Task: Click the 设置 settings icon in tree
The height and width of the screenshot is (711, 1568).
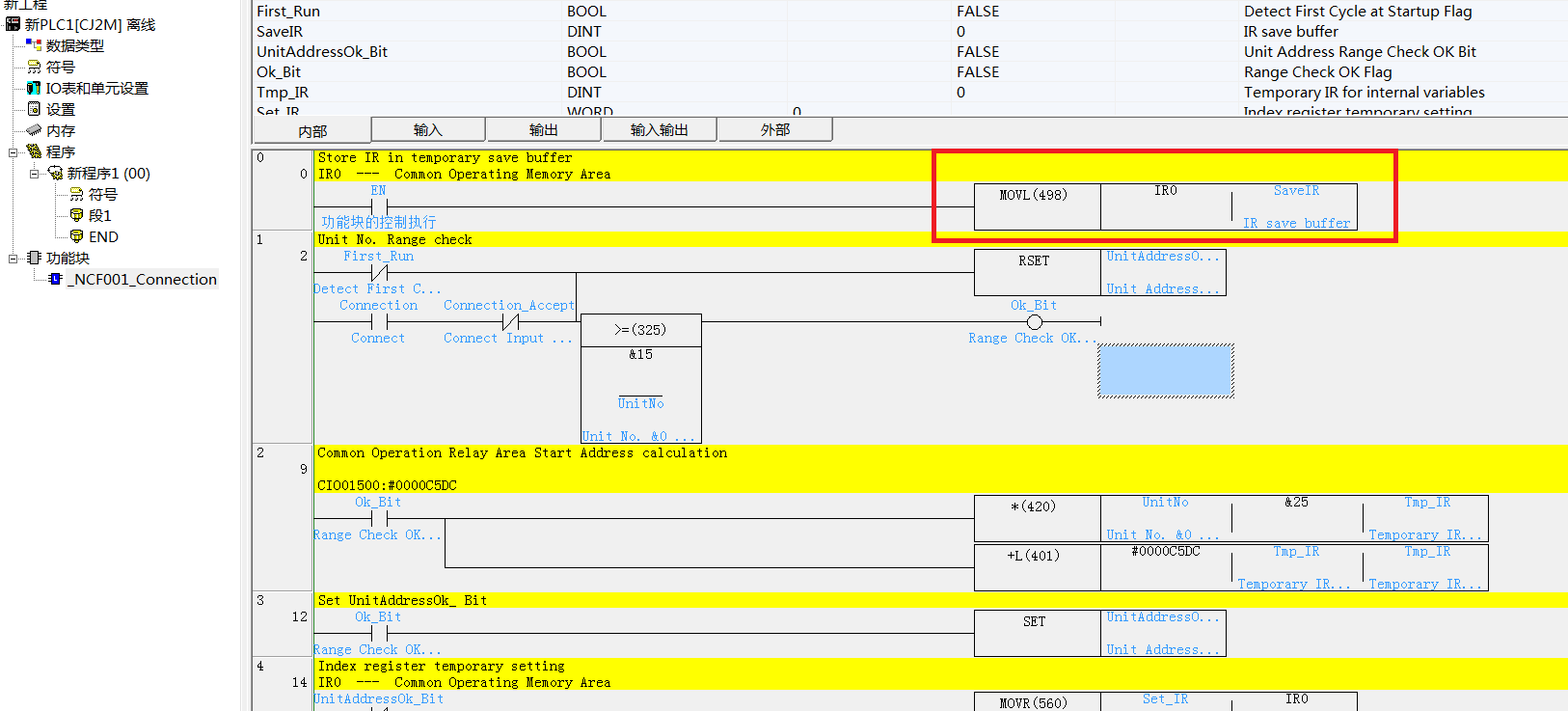Action: click(x=34, y=109)
